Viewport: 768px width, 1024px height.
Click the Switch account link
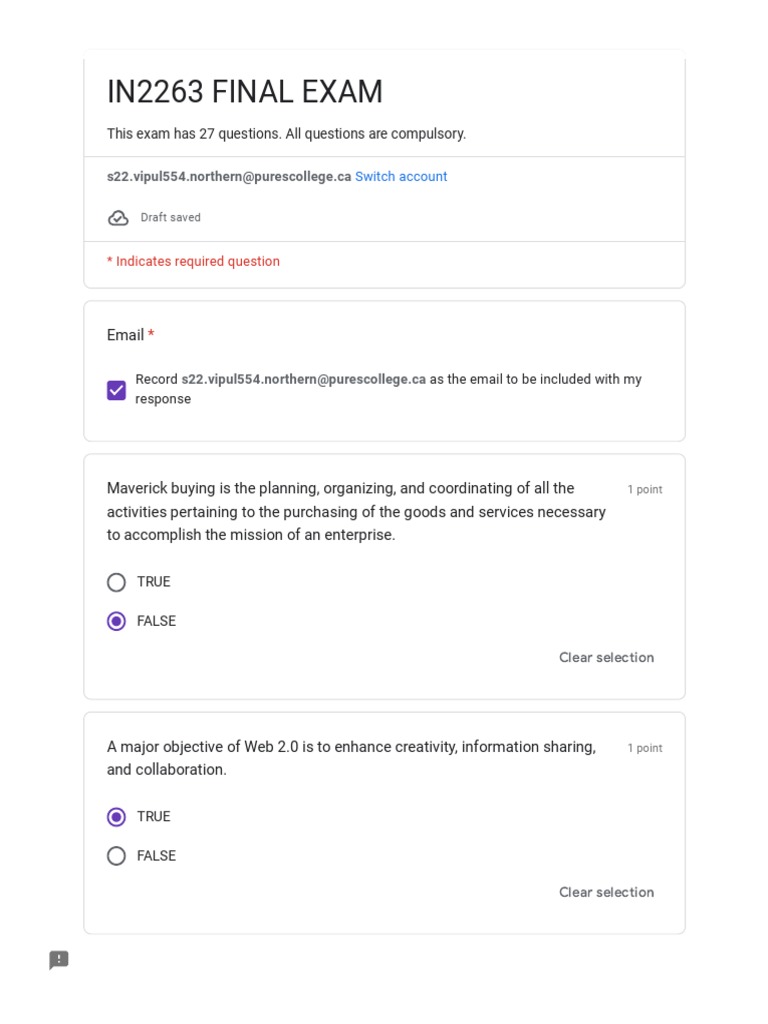coord(401,177)
